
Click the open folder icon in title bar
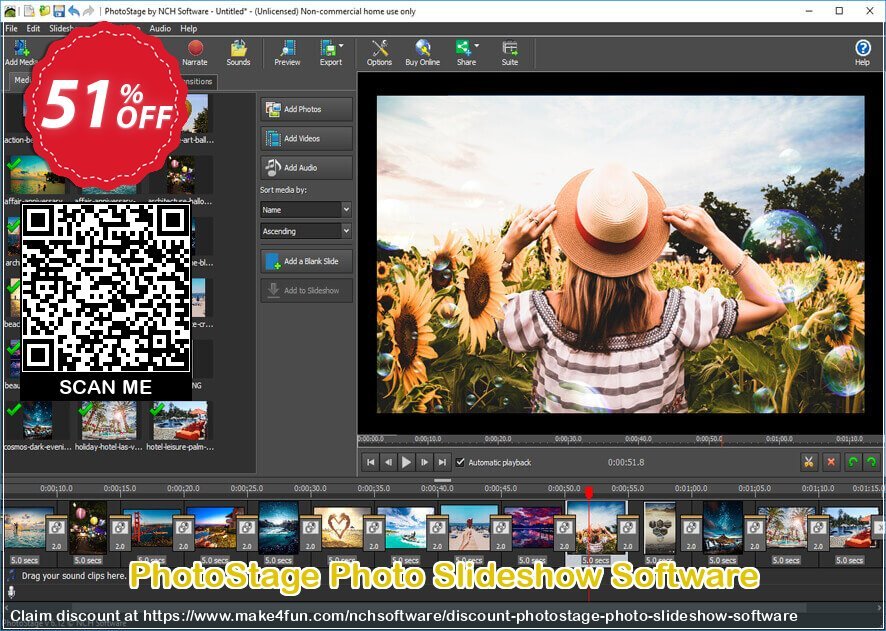[44, 11]
